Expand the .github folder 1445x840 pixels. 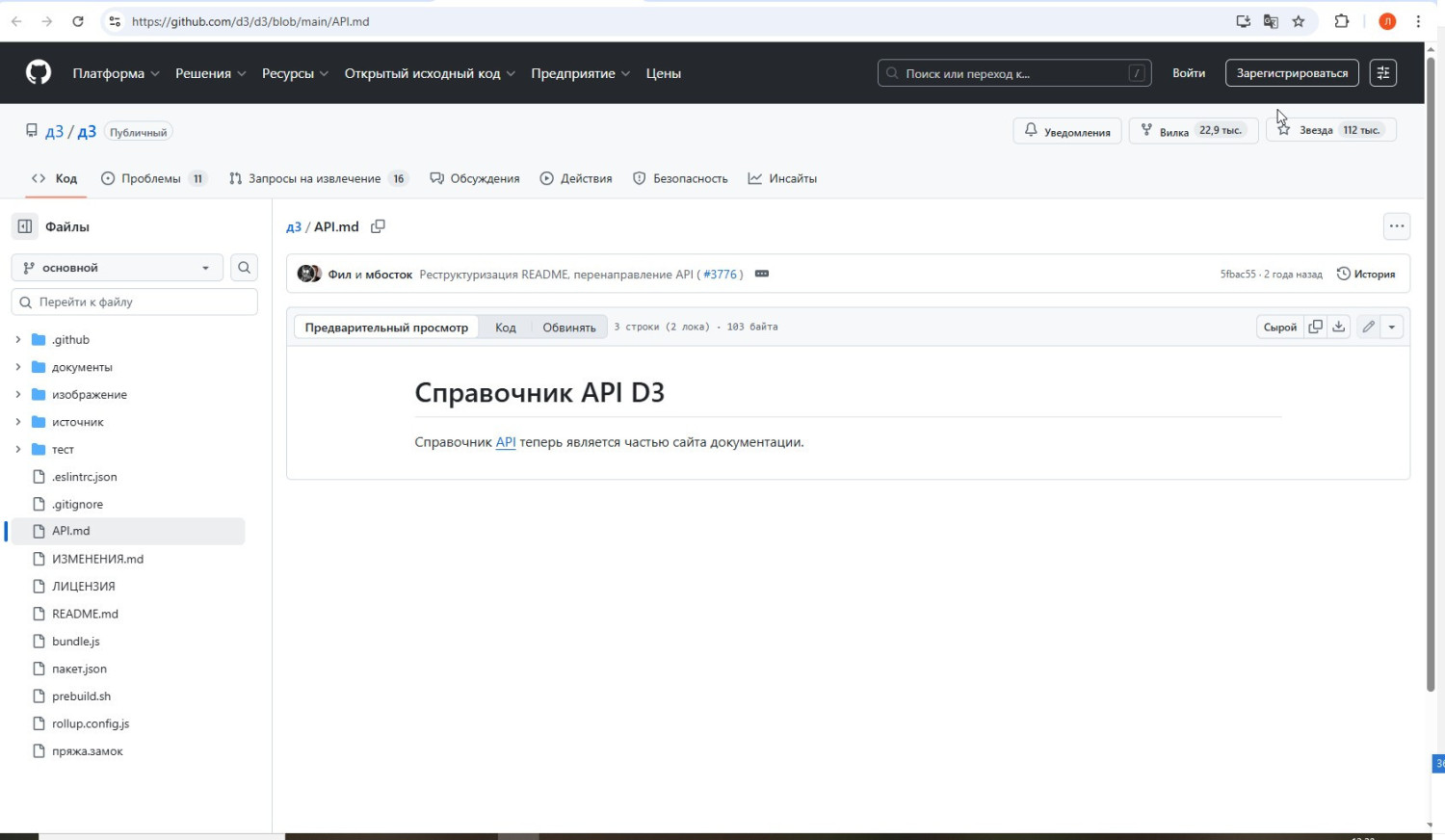18,339
